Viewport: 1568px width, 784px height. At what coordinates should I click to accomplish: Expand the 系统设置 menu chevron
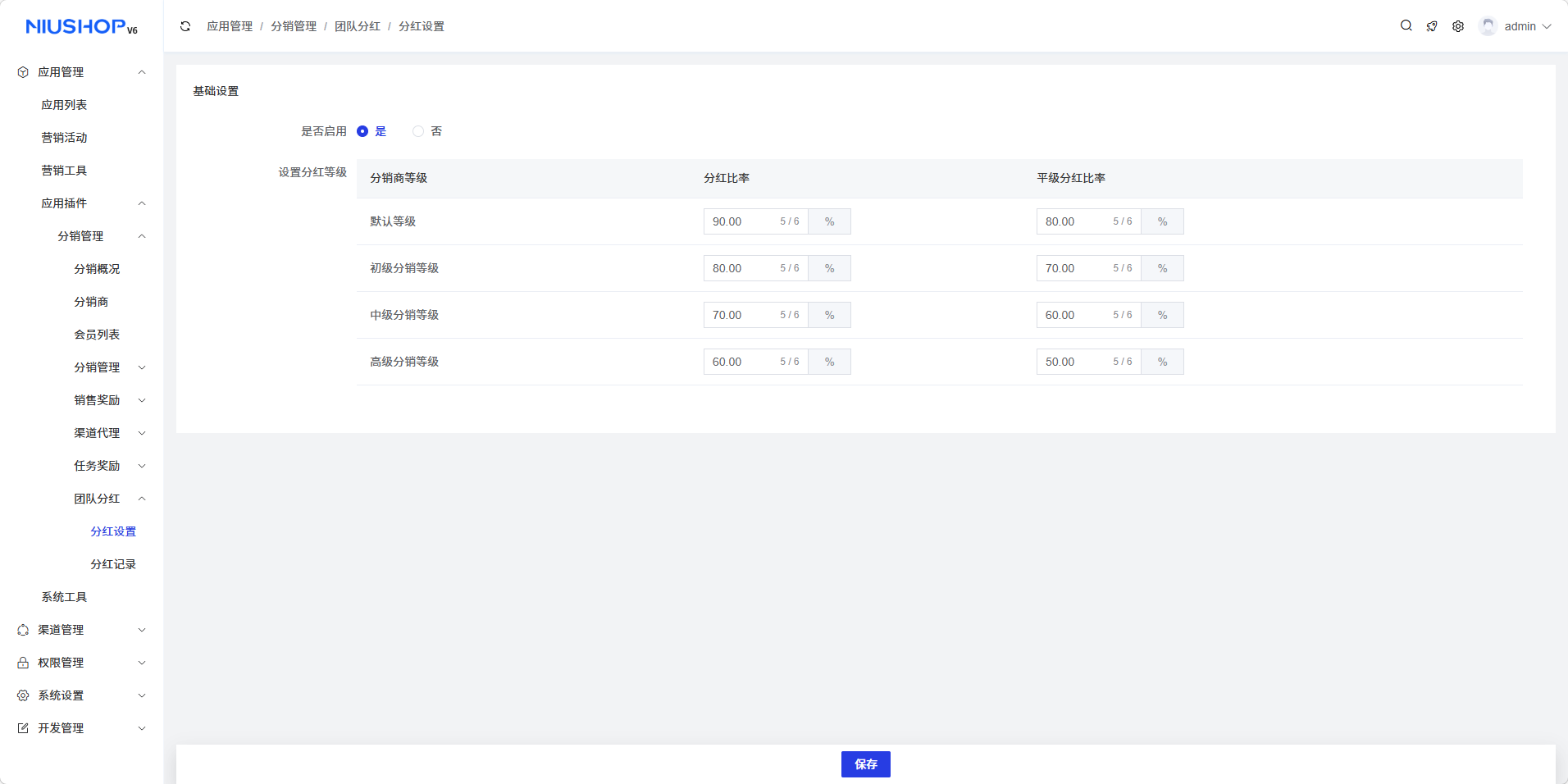(x=142, y=695)
